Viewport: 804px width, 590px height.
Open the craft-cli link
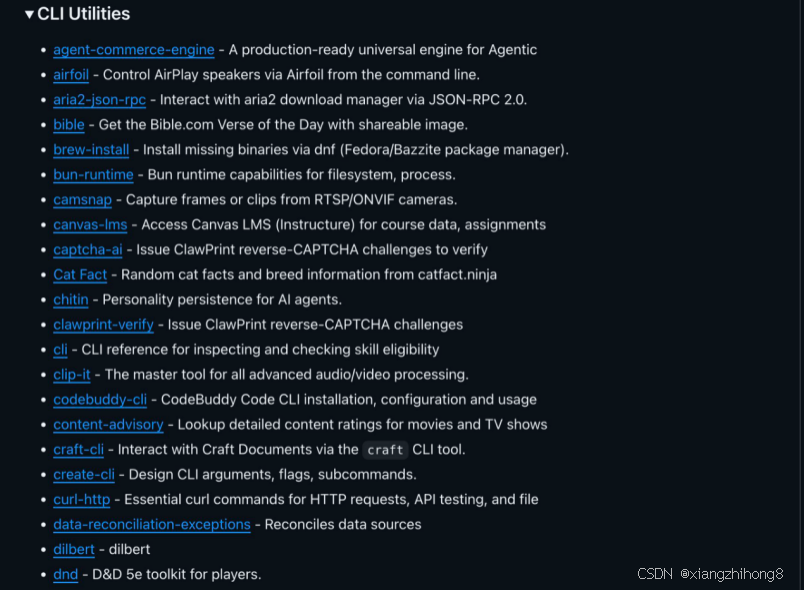78,450
